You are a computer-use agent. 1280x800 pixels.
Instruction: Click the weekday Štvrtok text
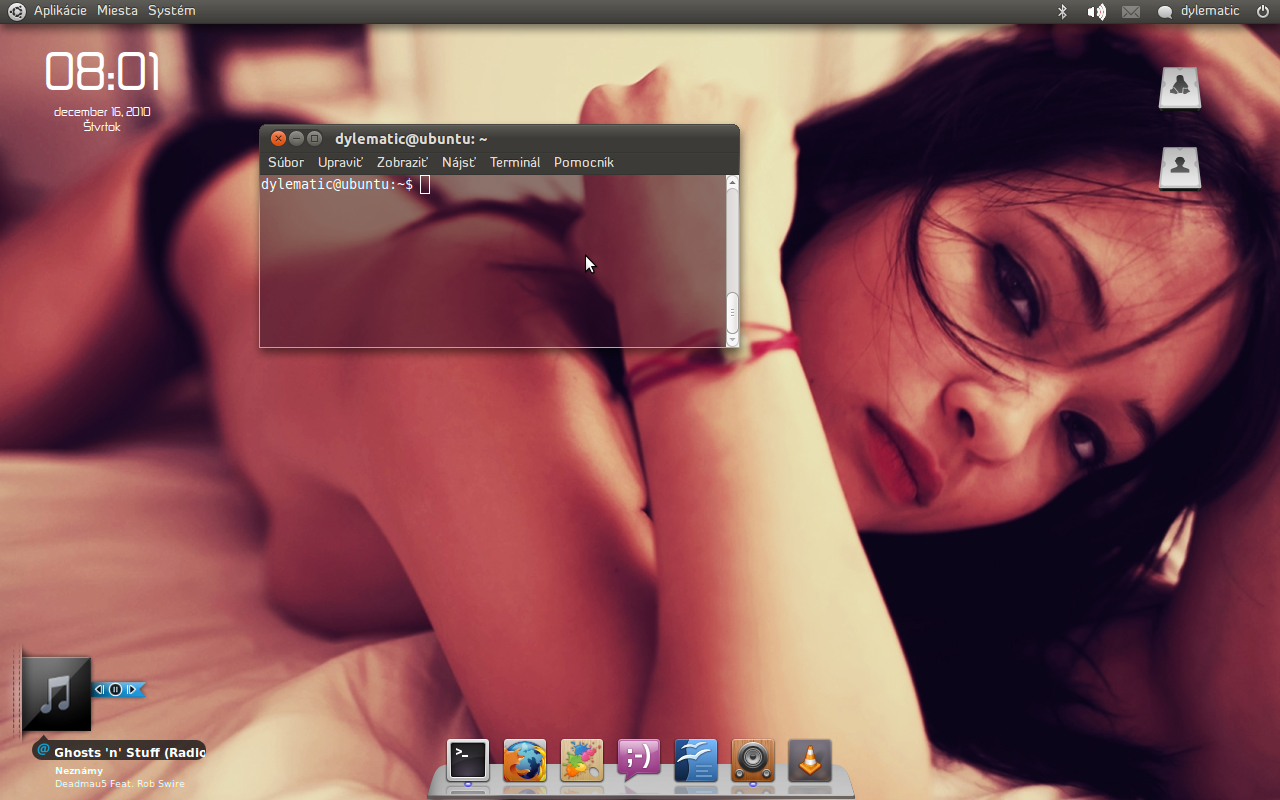coord(102,127)
